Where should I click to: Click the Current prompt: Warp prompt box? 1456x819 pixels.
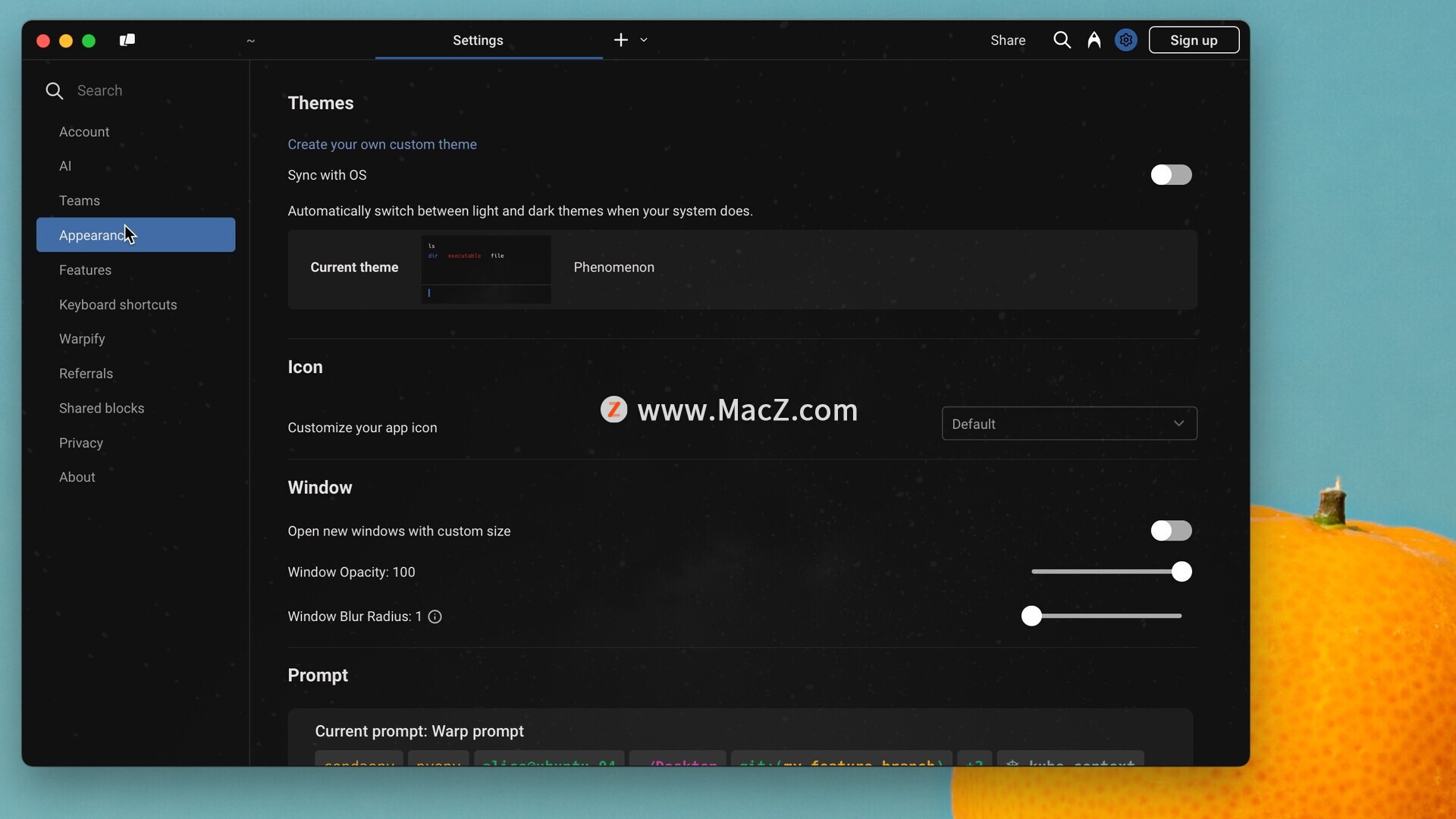click(x=740, y=737)
